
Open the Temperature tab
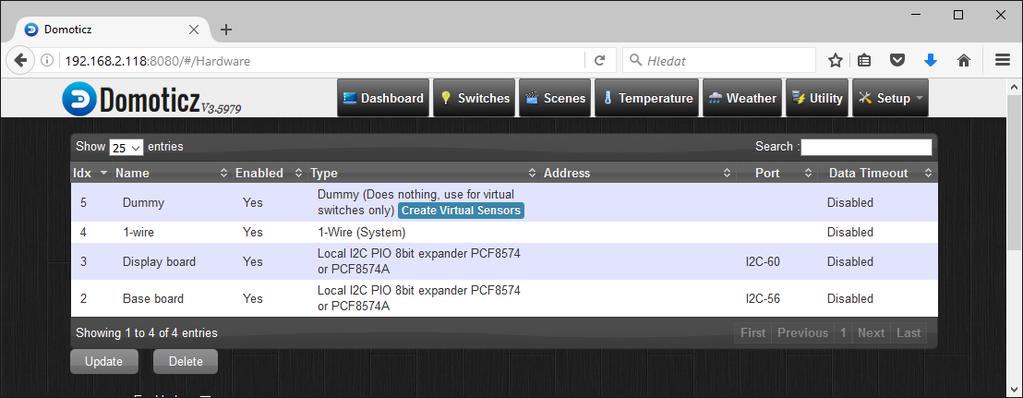647,98
